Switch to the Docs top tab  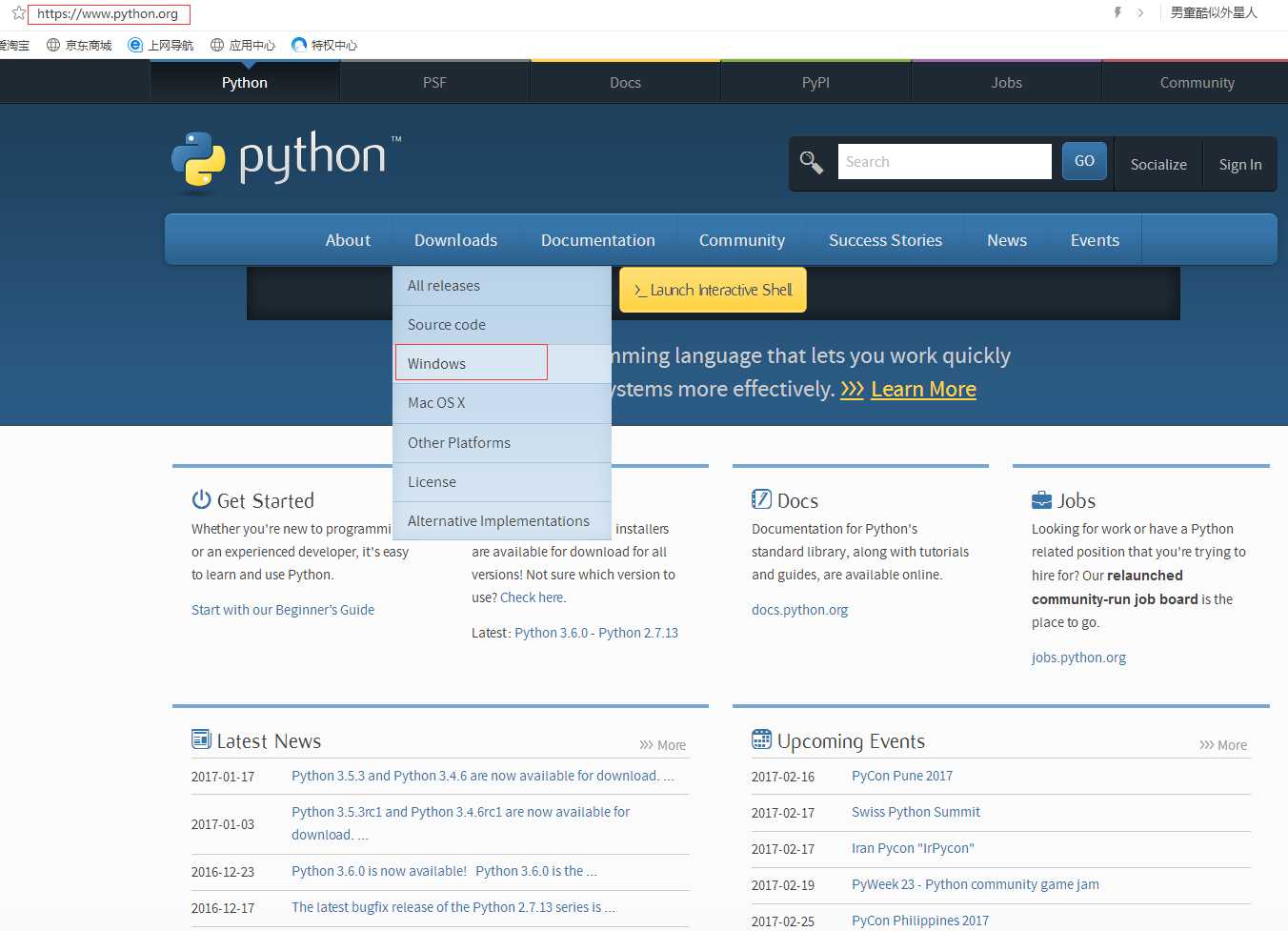tap(625, 83)
